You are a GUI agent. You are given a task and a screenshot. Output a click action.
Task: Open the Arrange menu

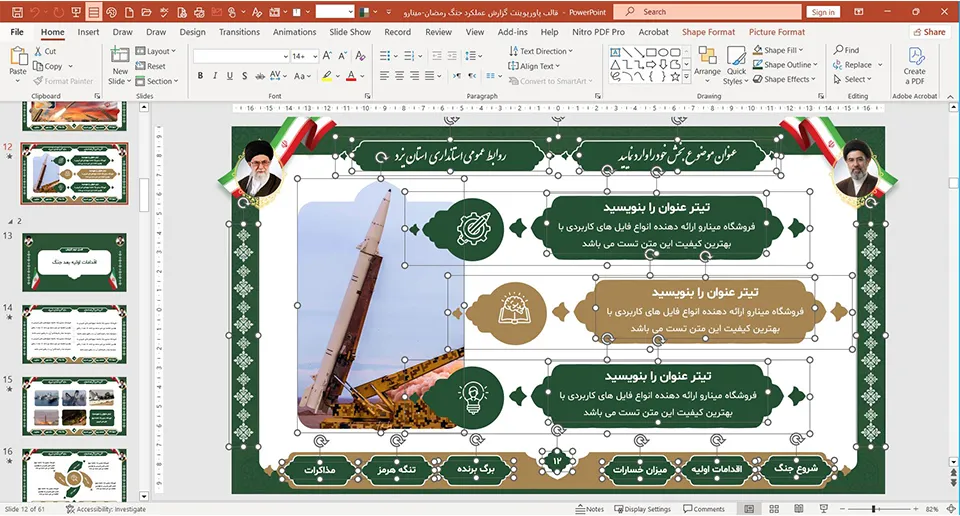(707, 64)
